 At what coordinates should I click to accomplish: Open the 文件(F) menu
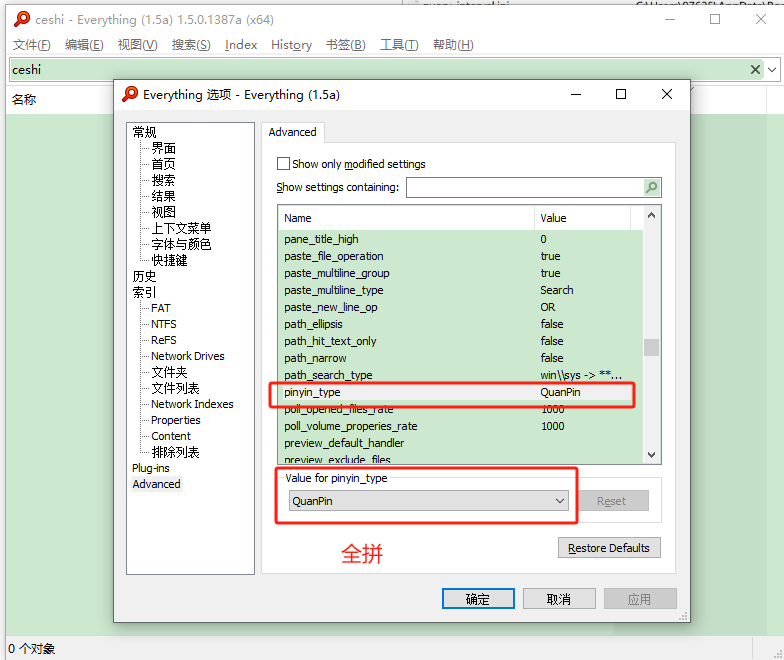pos(31,45)
